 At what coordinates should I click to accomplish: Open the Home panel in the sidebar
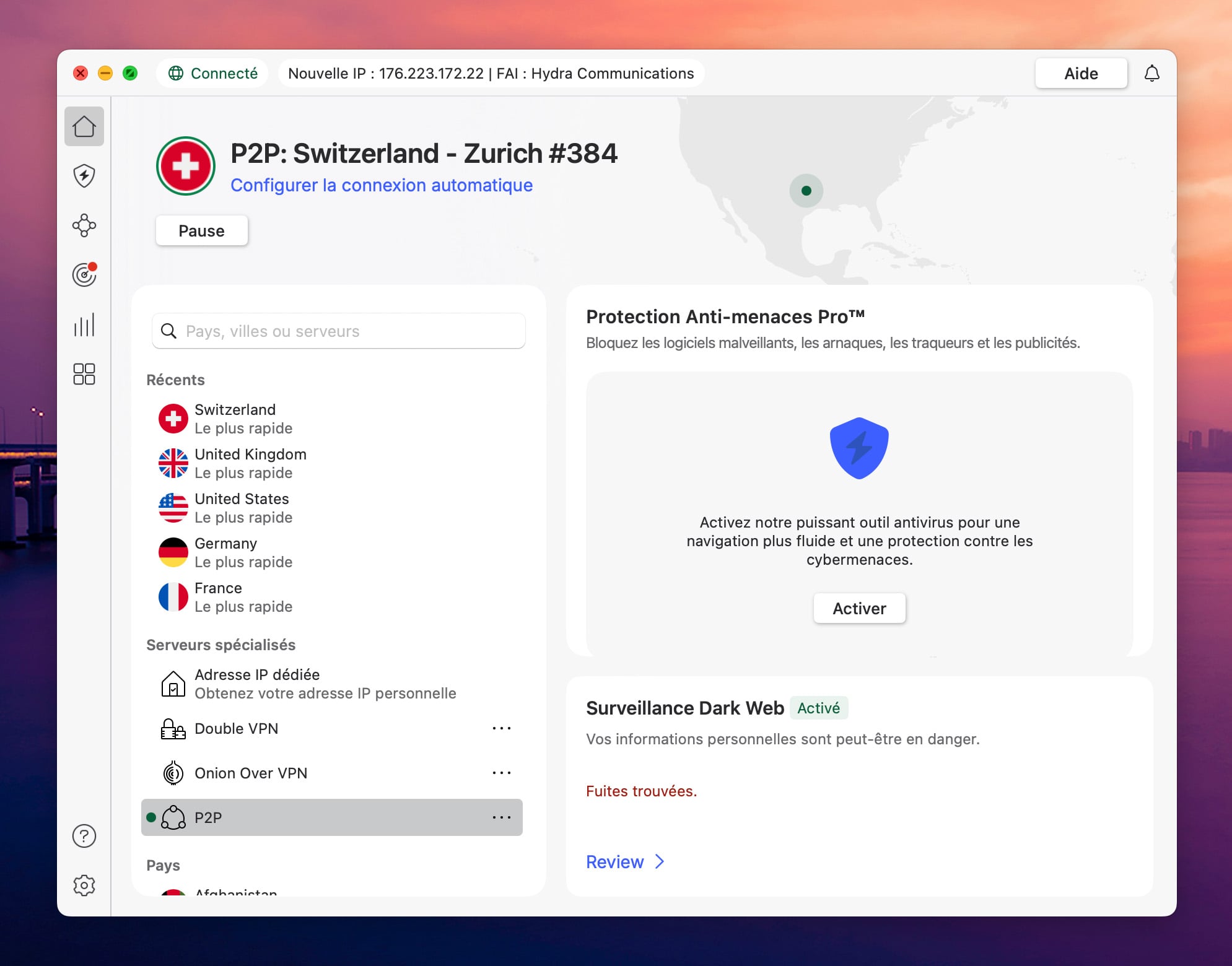[x=84, y=126]
